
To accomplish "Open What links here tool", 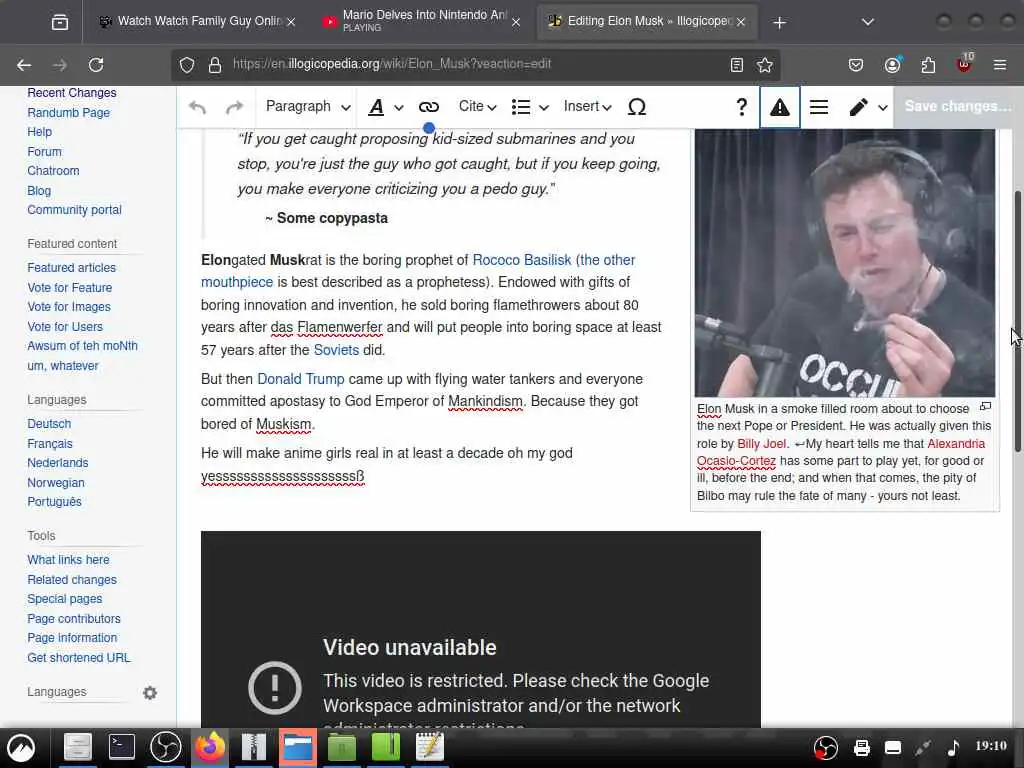I will (68, 560).
